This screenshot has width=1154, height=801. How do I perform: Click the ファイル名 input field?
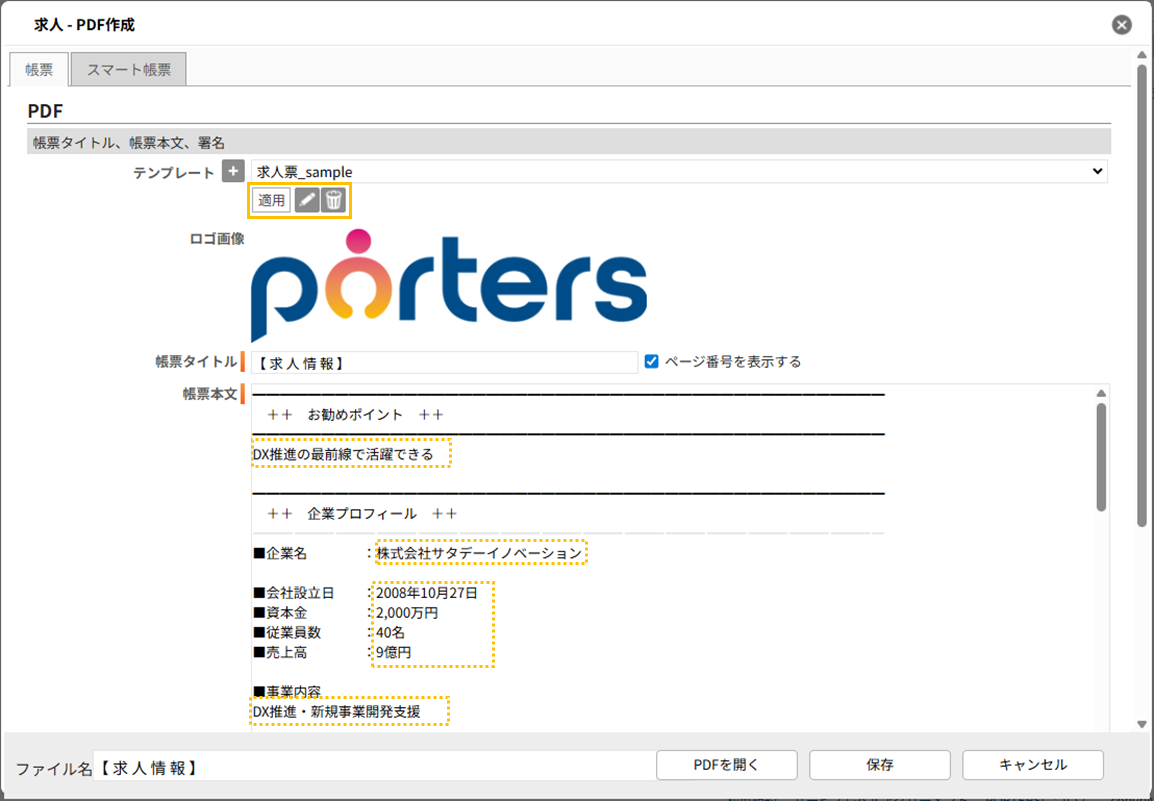point(372,767)
